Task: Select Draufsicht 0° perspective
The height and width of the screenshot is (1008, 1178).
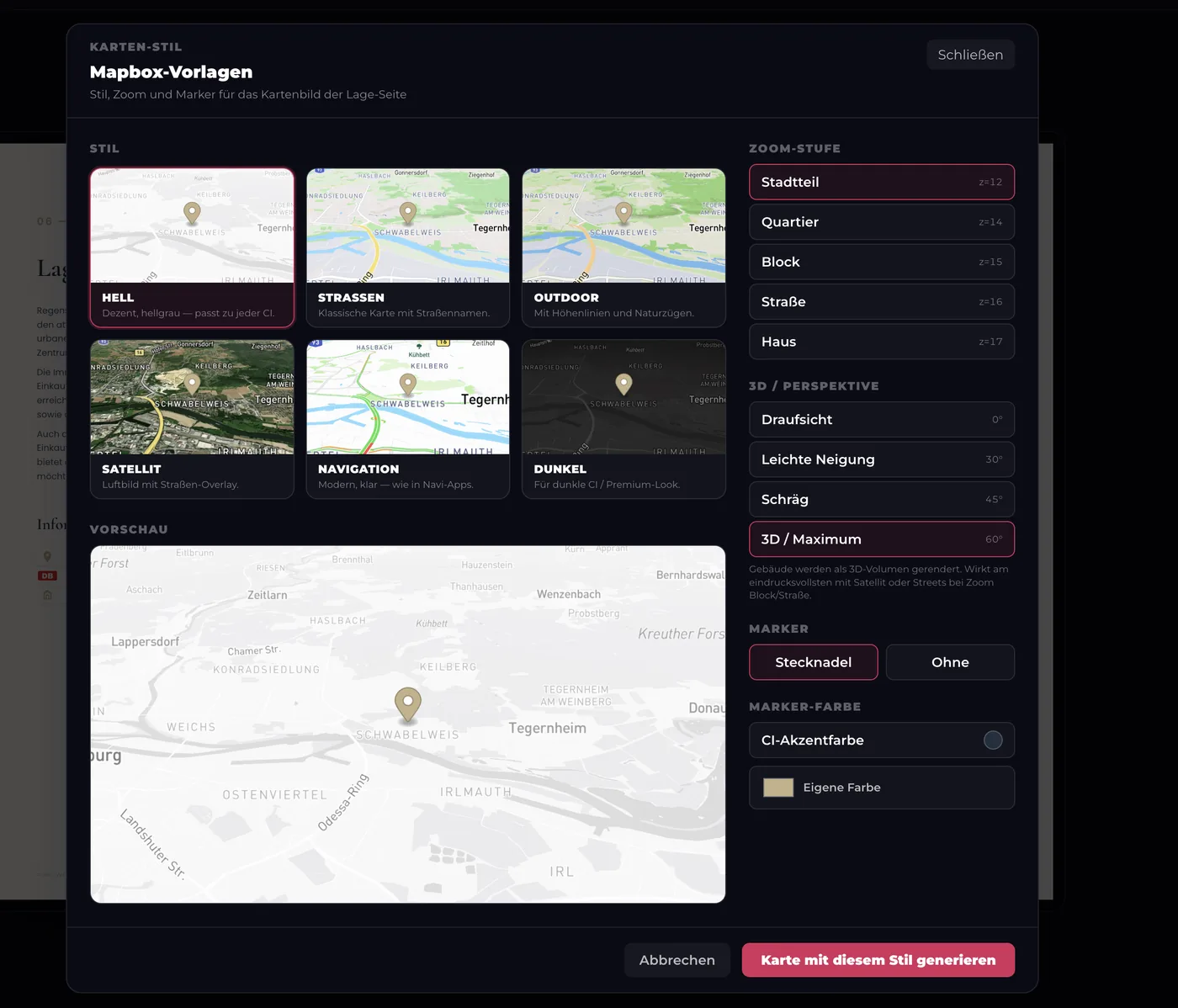Action: (x=882, y=419)
